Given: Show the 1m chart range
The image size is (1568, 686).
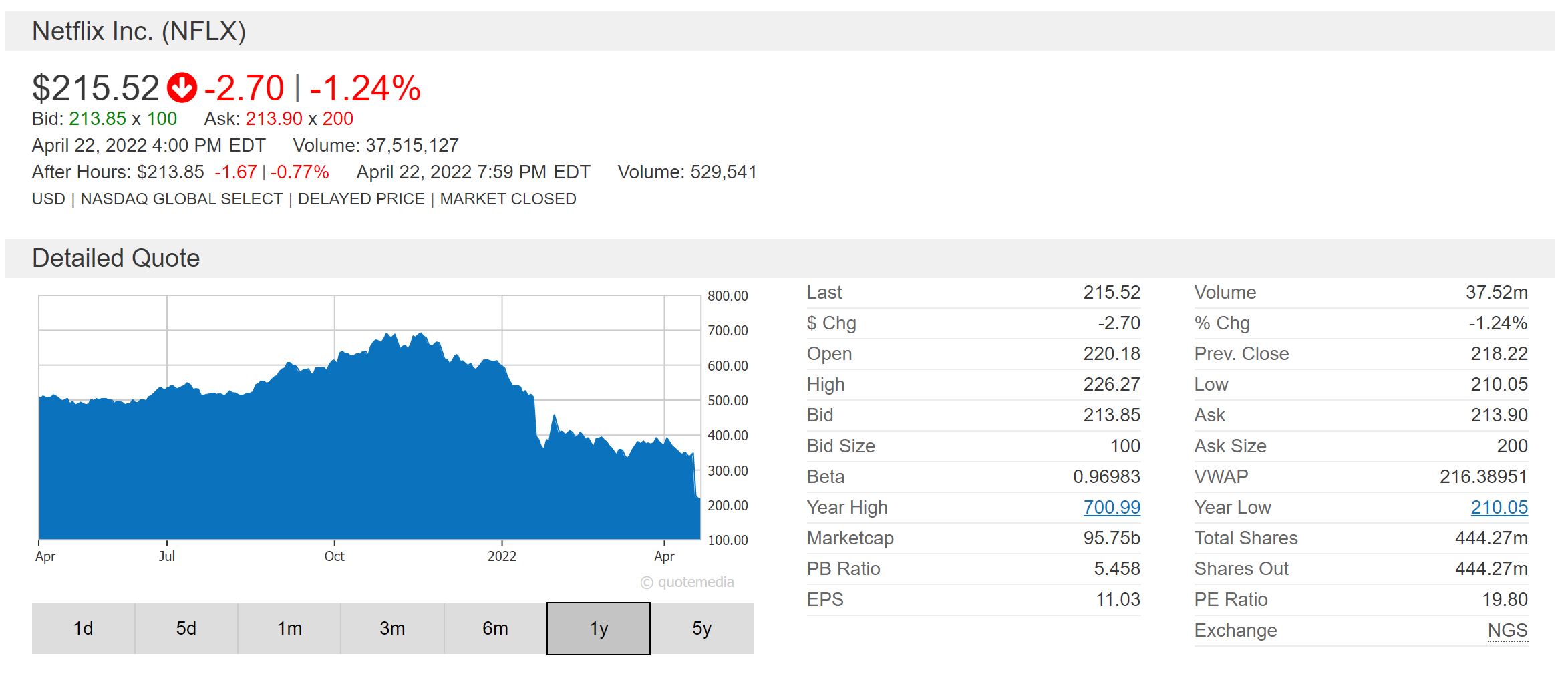Looking at the screenshot, I should (289, 629).
